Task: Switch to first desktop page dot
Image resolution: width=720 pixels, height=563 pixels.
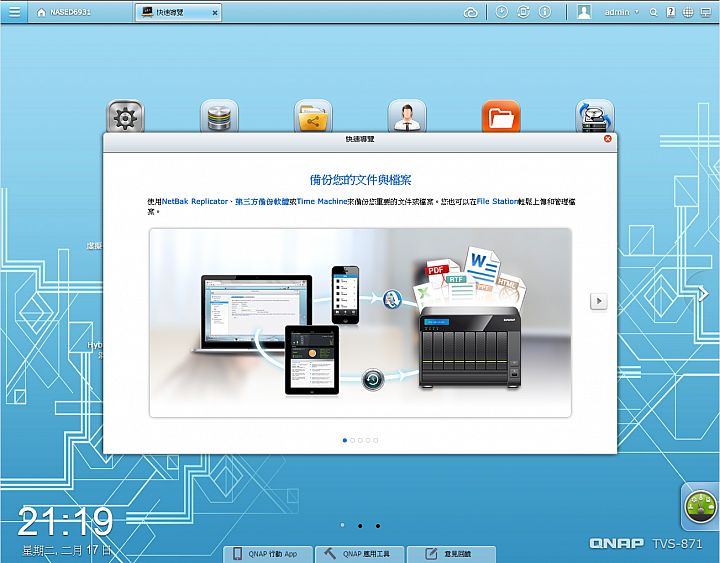Action: pyautogui.click(x=343, y=525)
